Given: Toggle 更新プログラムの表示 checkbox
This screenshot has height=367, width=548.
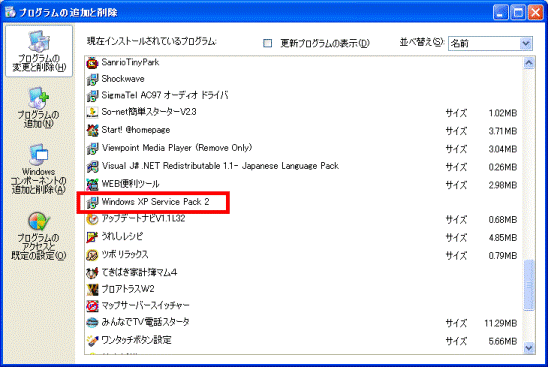Looking at the screenshot, I should pos(267,43).
